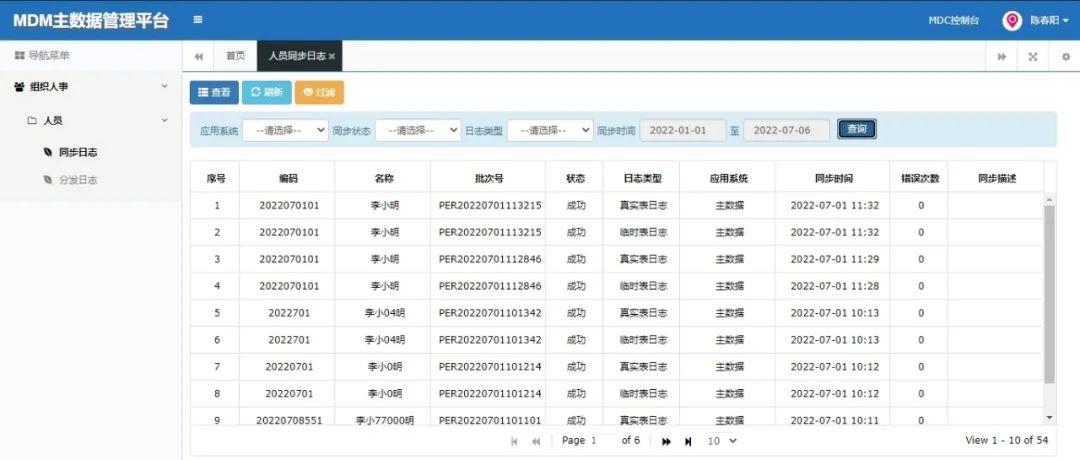Click the scrollbar down arrow in table
Screen dimensions: 1080x460
pos(1049,417)
